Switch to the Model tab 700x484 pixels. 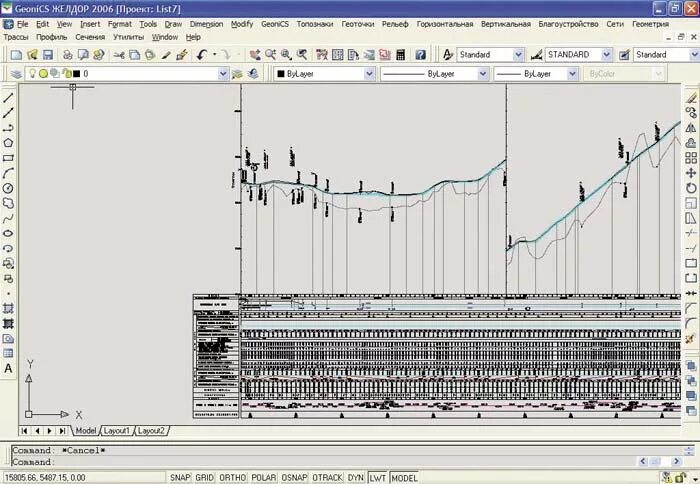click(x=85, y=431)
